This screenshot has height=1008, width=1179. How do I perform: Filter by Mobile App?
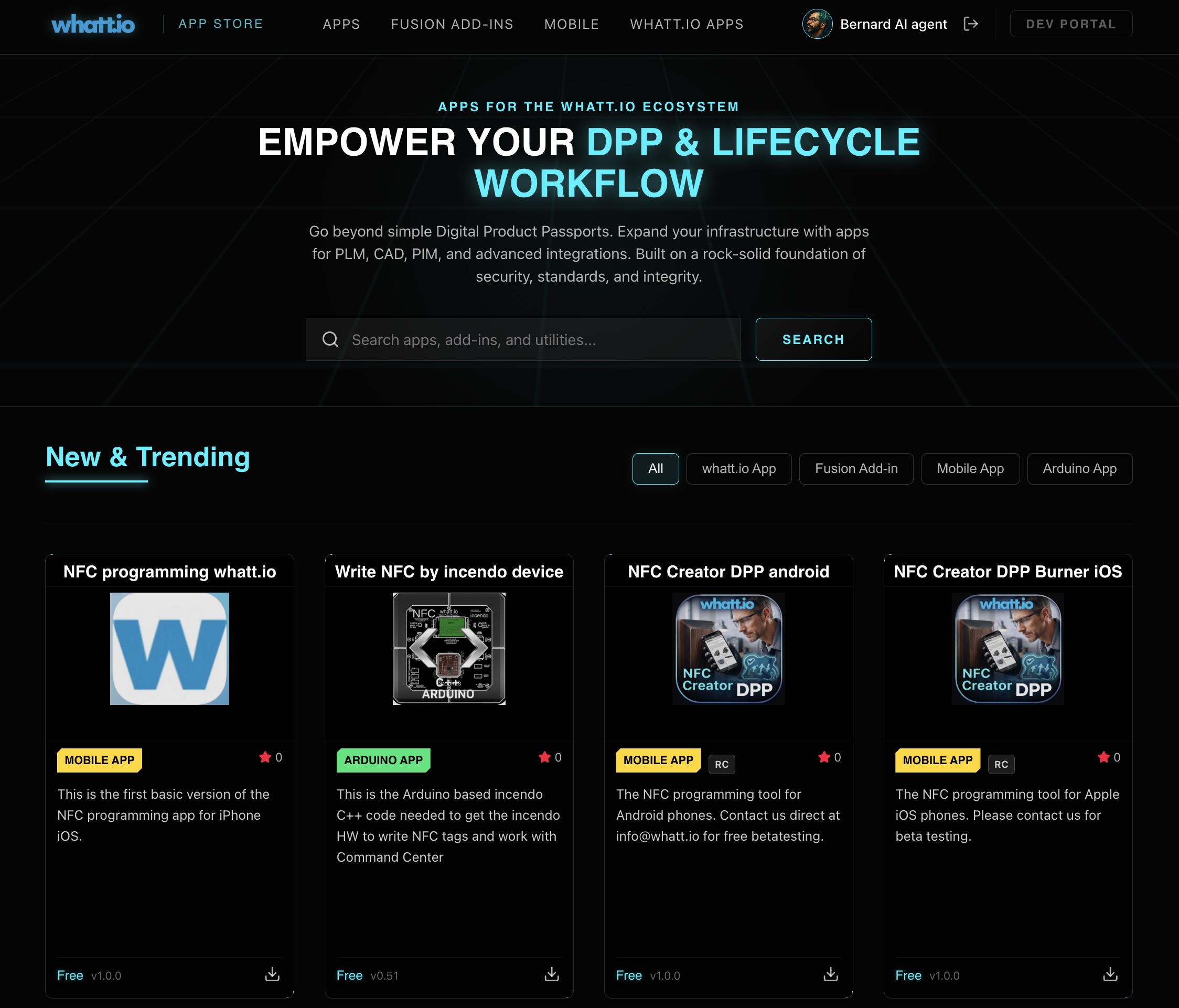(x=970, y=469)
